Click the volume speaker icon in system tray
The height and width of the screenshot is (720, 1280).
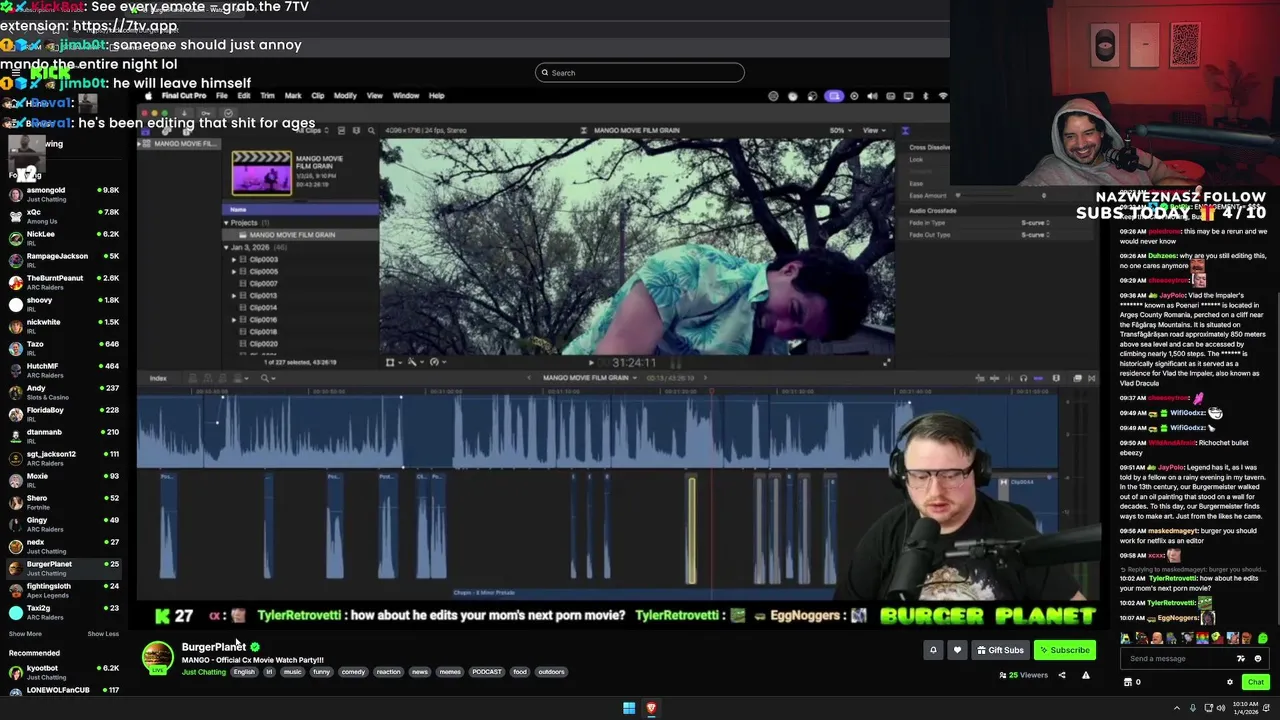[1221, 708]
